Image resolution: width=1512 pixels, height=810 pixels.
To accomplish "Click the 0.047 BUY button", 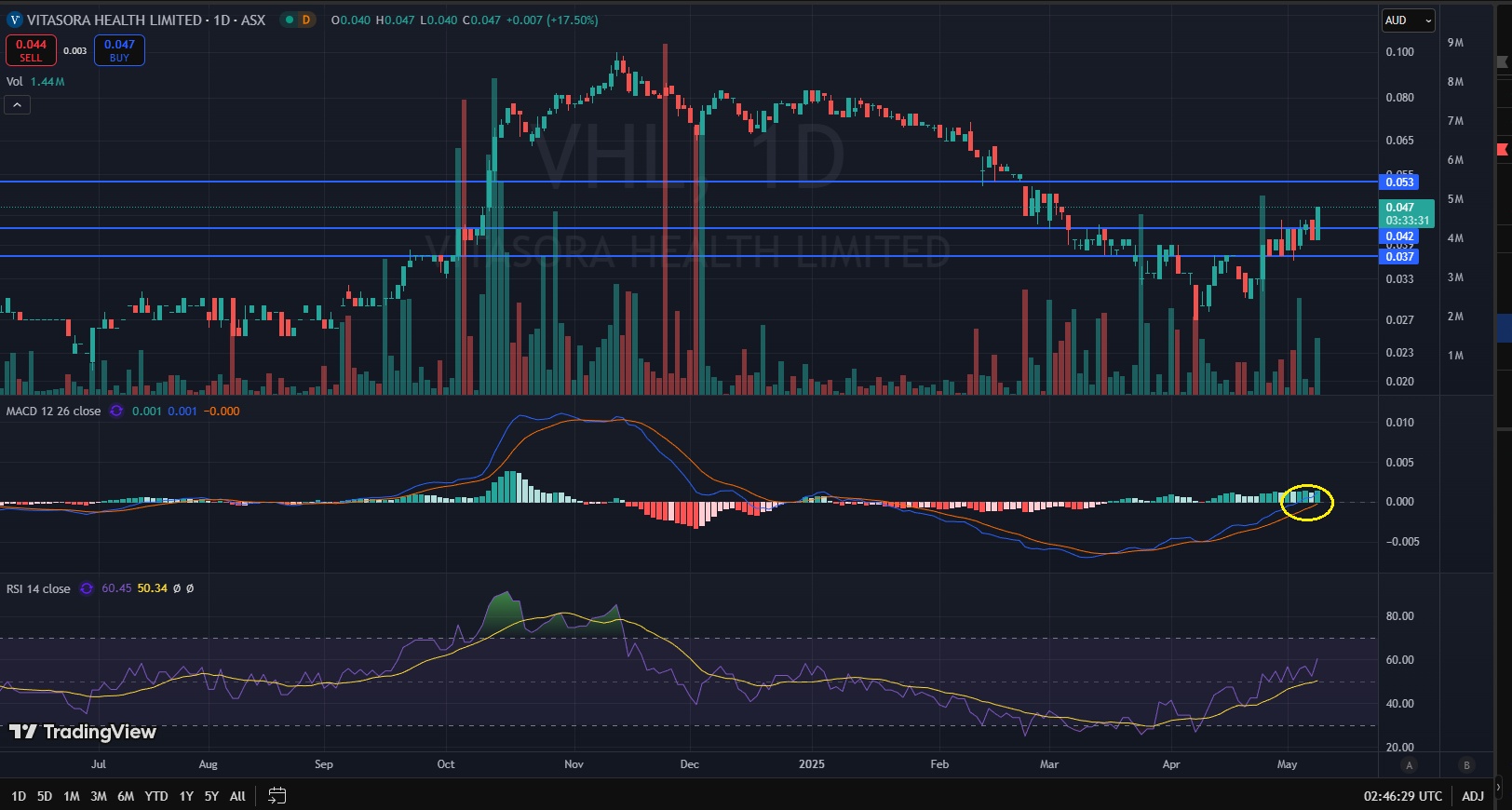I will pos(119,50).
